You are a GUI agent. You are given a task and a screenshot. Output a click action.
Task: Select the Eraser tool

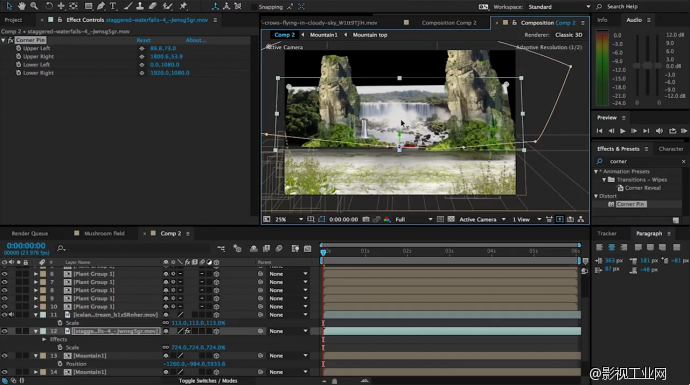pos(153,6)
